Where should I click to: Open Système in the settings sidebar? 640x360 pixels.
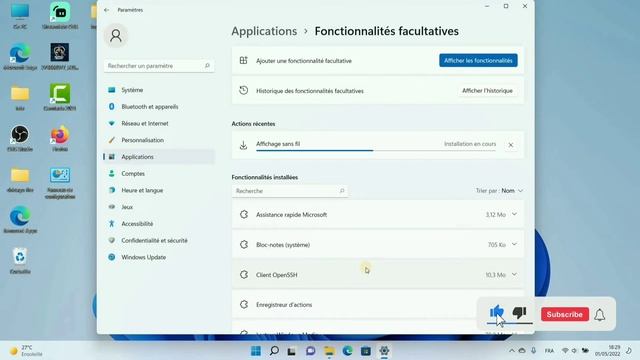pos(159,90)
